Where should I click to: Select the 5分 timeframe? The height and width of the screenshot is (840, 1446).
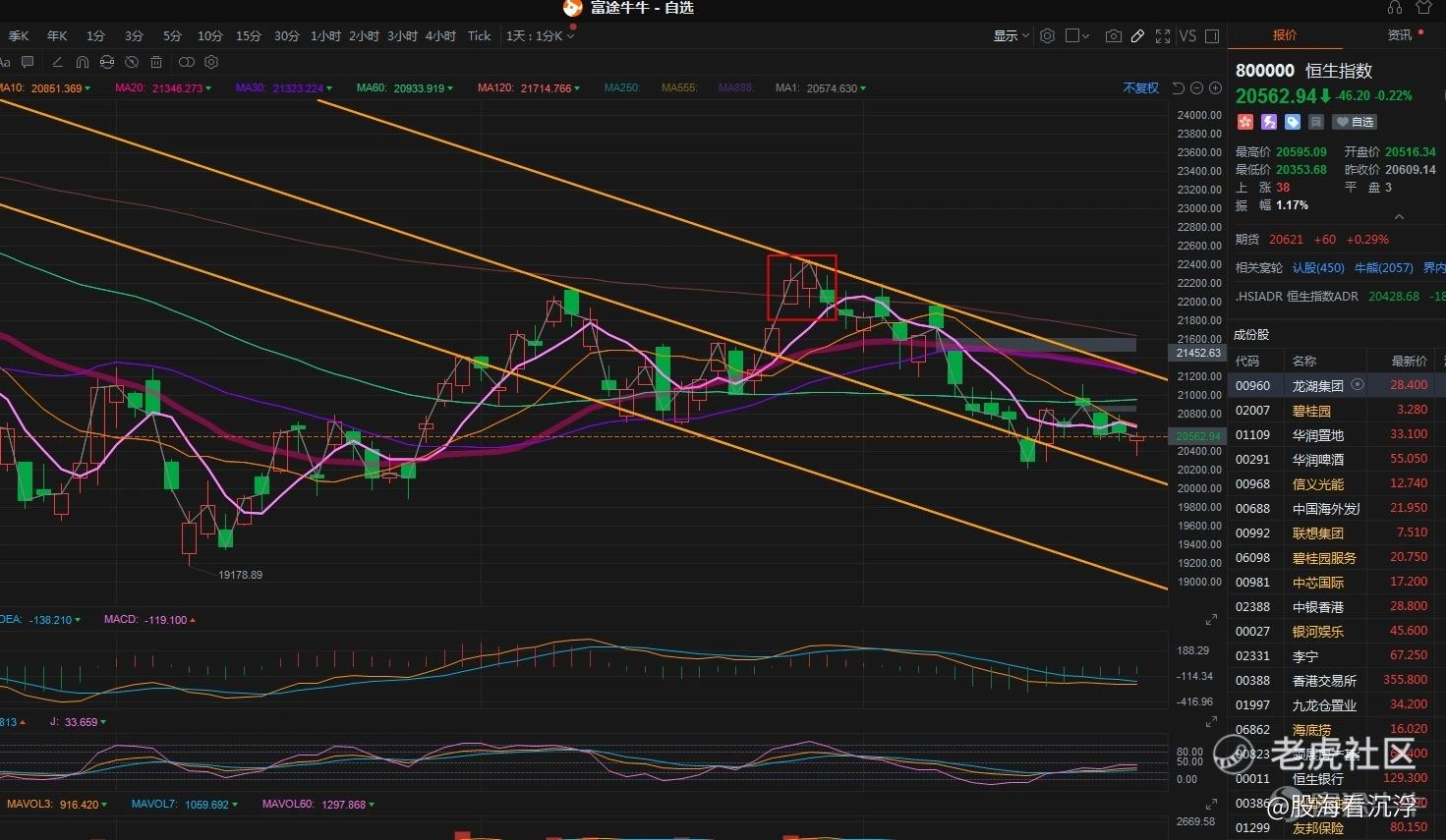point(172,36)
